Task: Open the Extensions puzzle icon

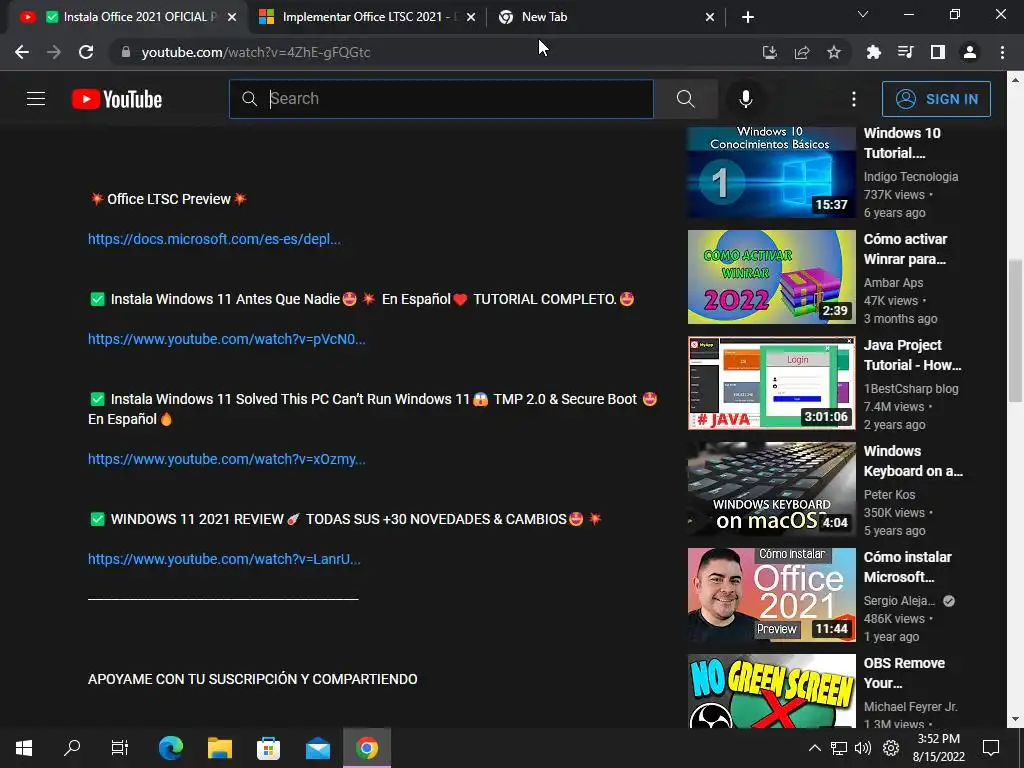Action: tap(873, 52)
